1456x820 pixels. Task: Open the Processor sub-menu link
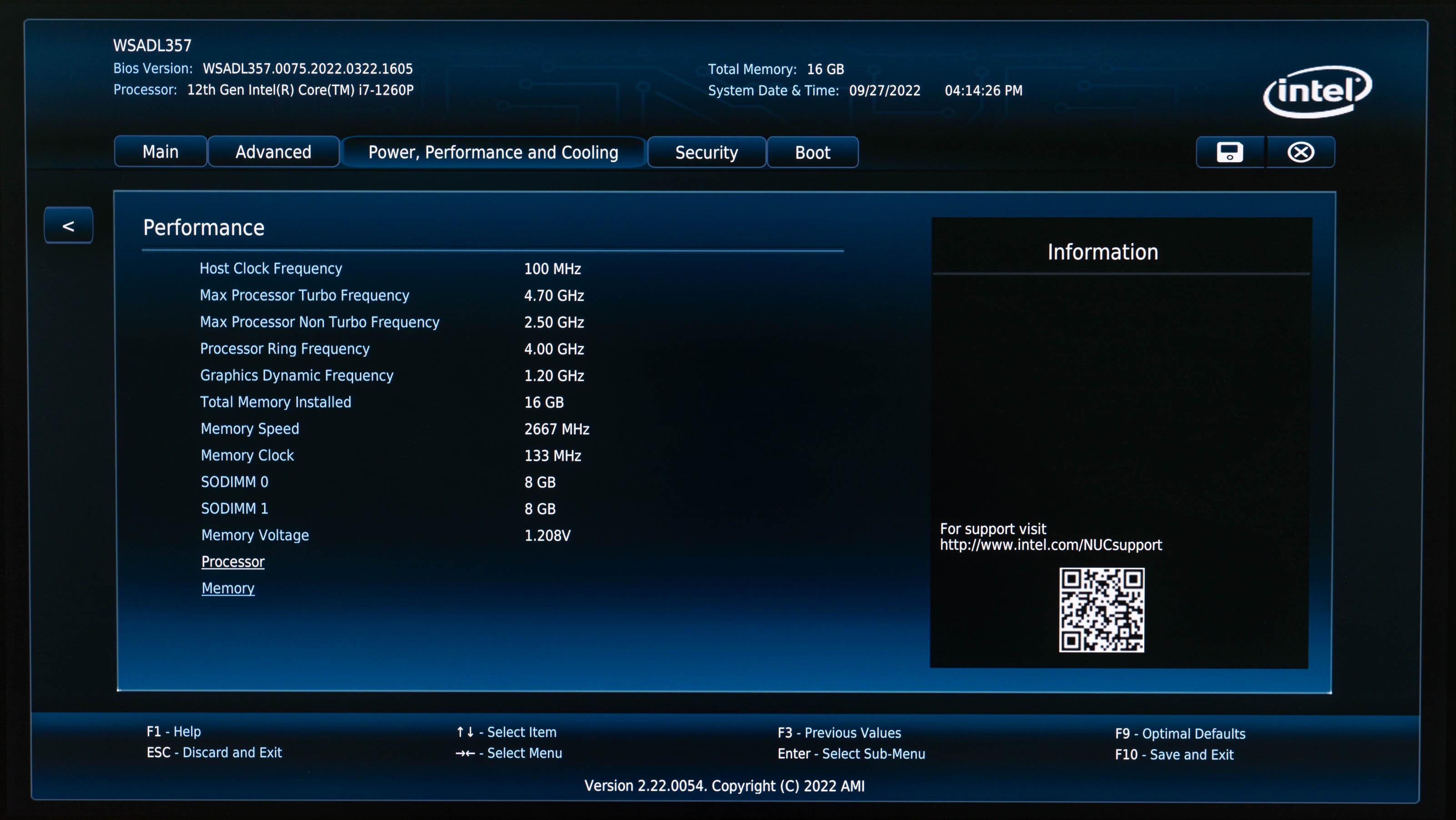233,562
